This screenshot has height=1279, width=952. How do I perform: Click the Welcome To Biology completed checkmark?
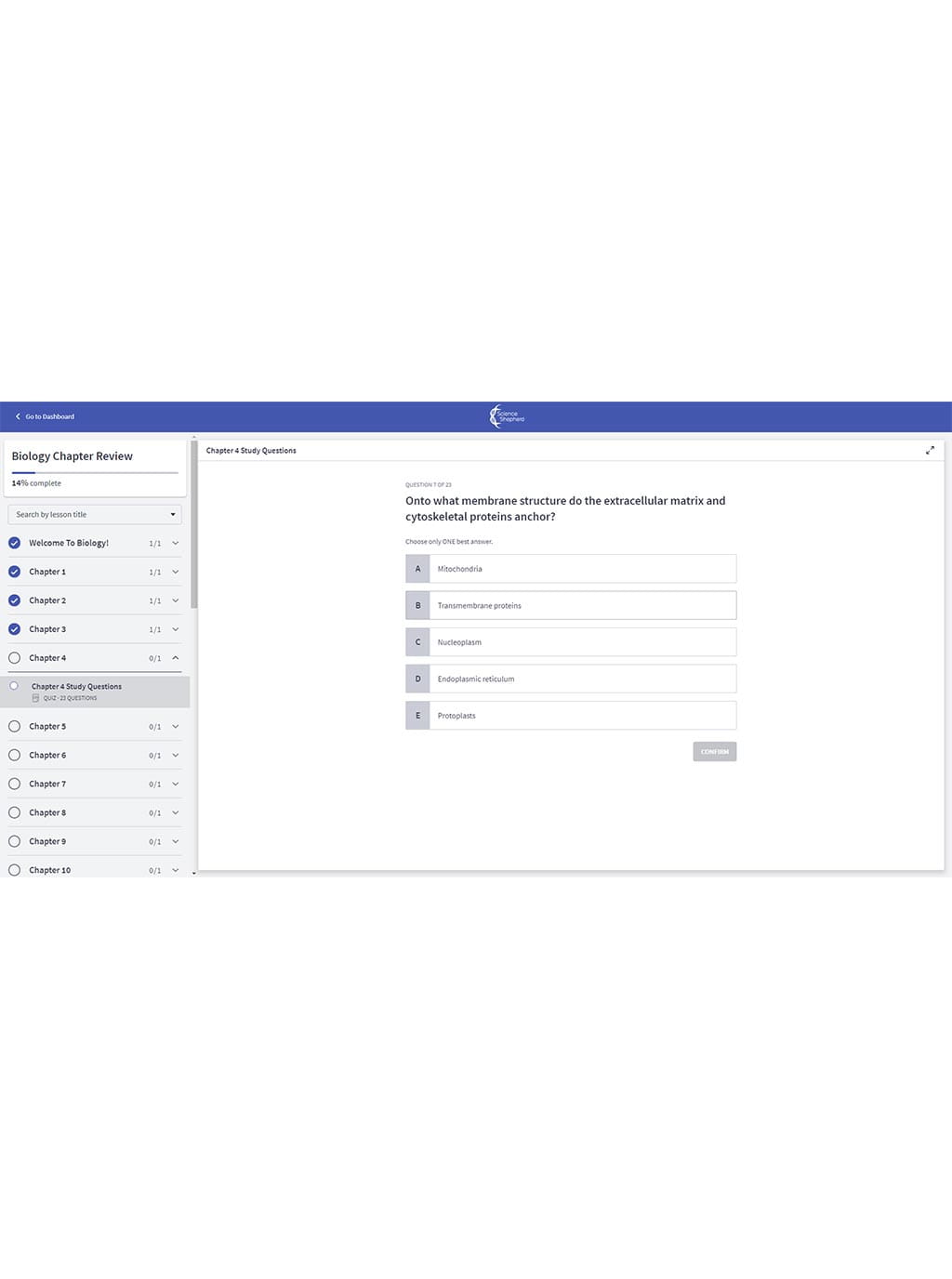tap(14, 543)
